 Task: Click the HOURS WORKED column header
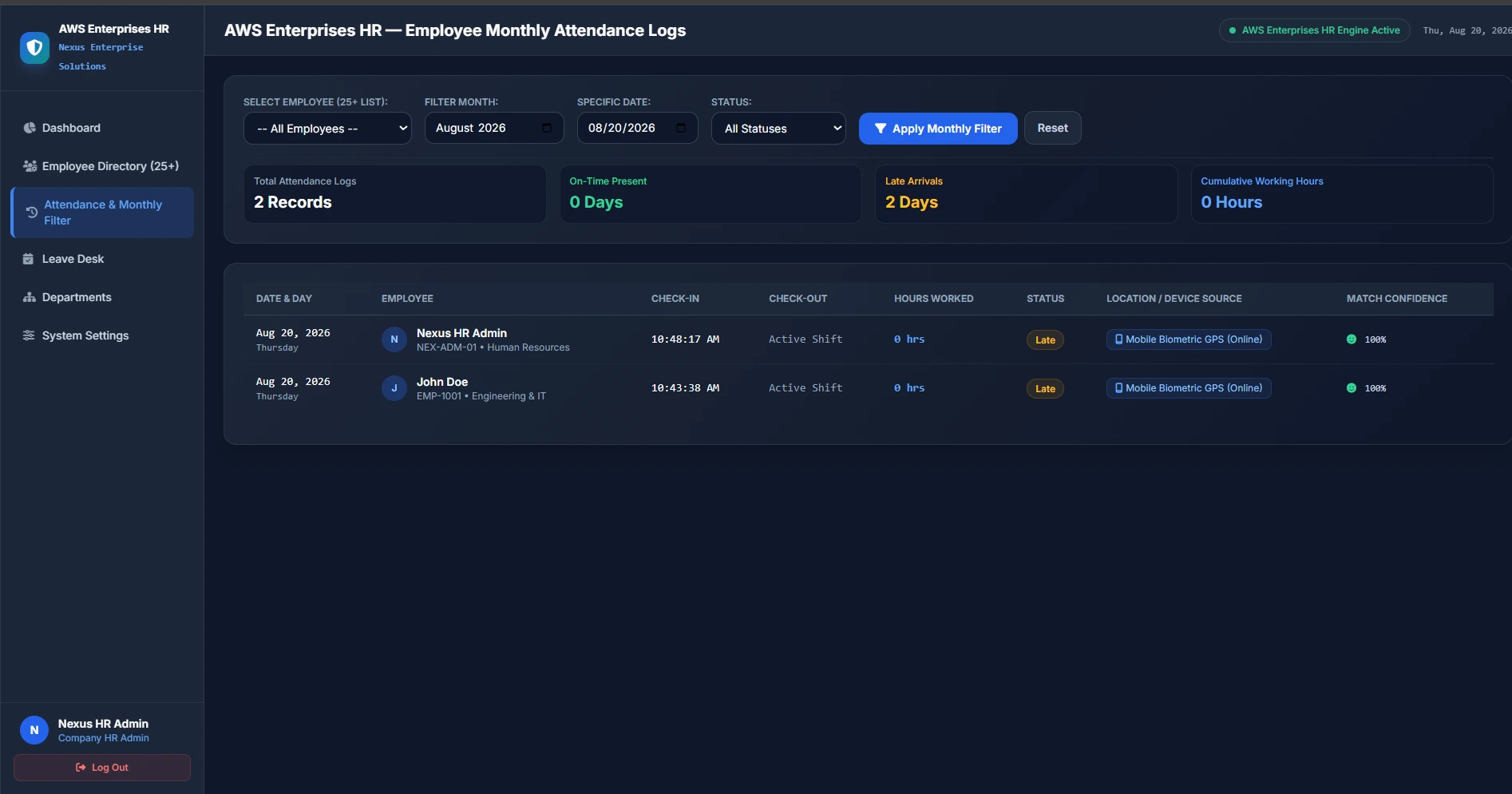pos(934,299)
